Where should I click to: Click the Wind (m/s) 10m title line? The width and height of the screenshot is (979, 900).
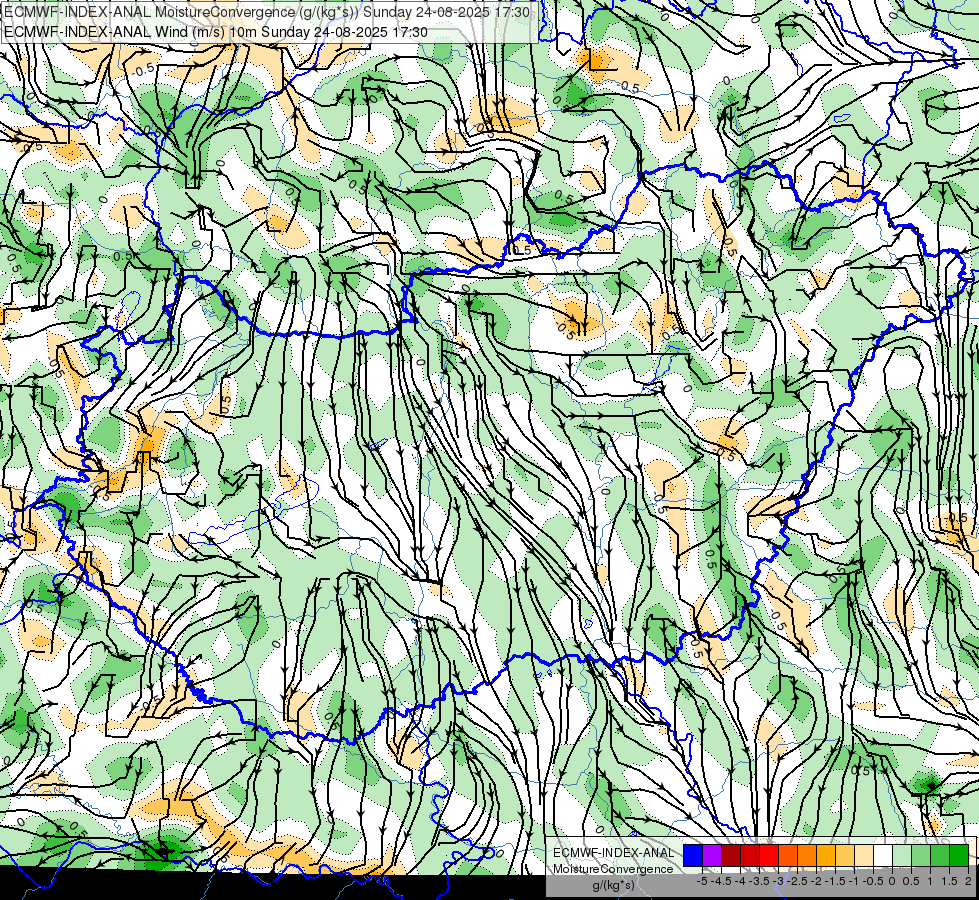pyautogui.click(x=215, y=32)
